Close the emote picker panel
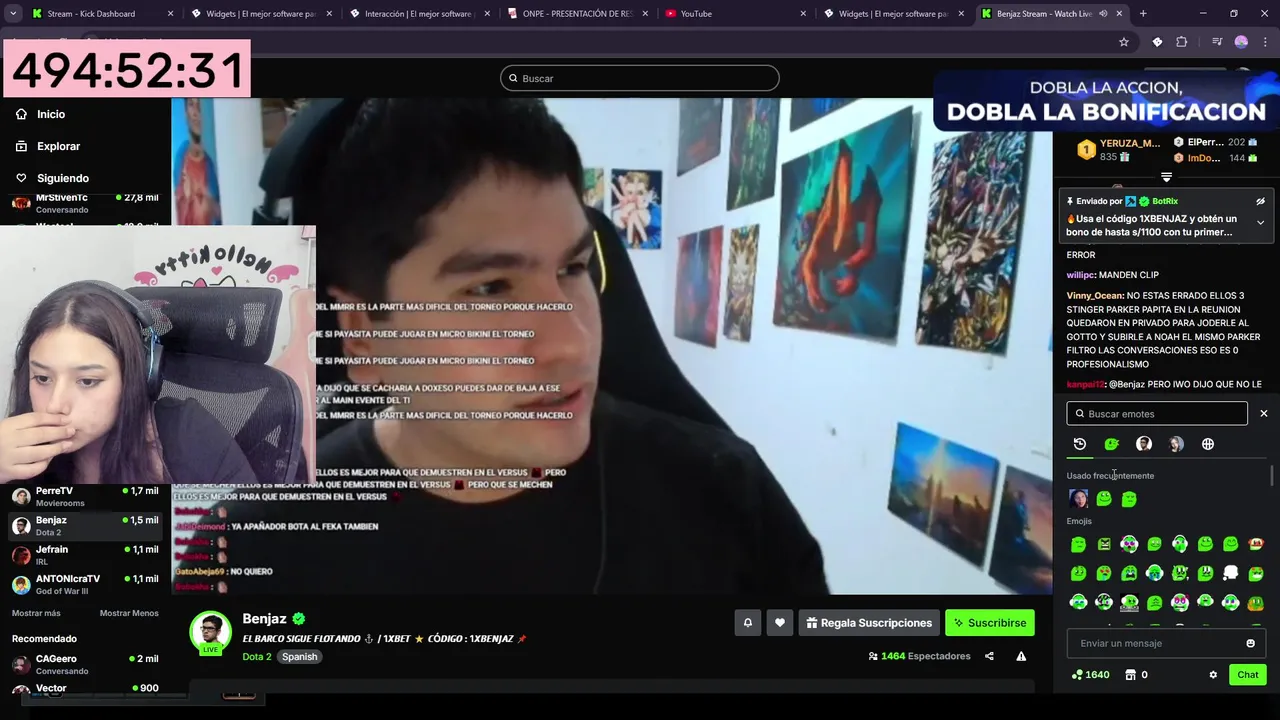This screenshot has width=1280, height=720. [1263, 414]
